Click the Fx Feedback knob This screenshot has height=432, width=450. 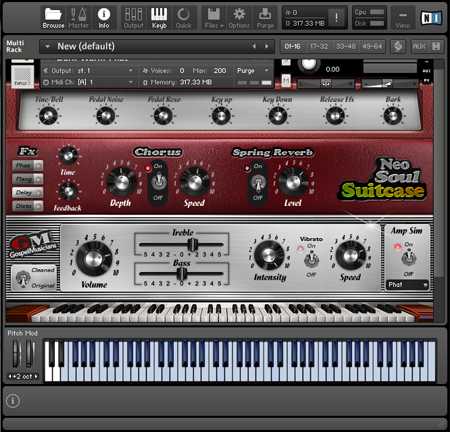tap(68, 191)
